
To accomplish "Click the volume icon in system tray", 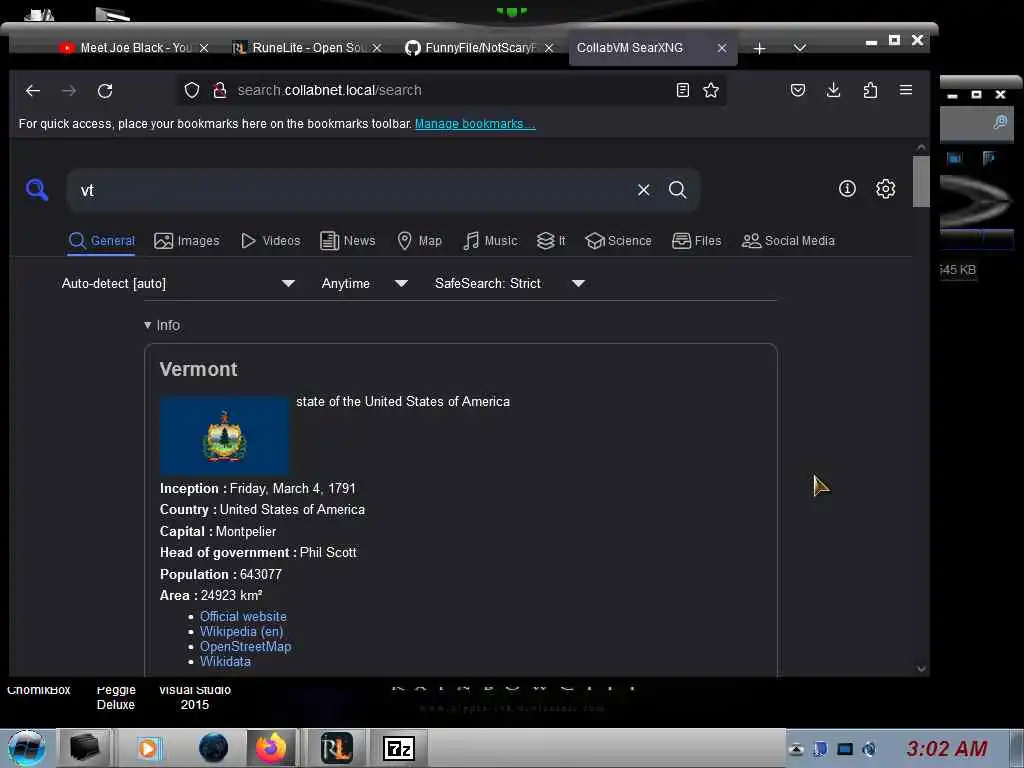I will pos(869,749).
